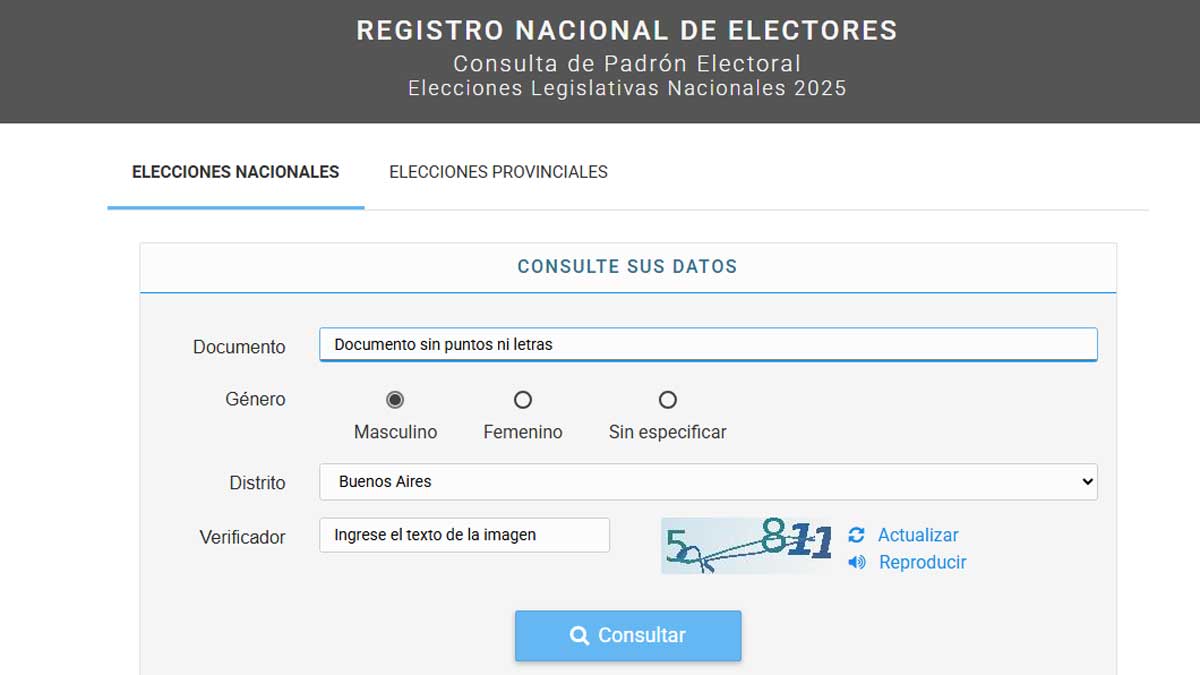Select the Femenino radio button

[x=522, y=400]
